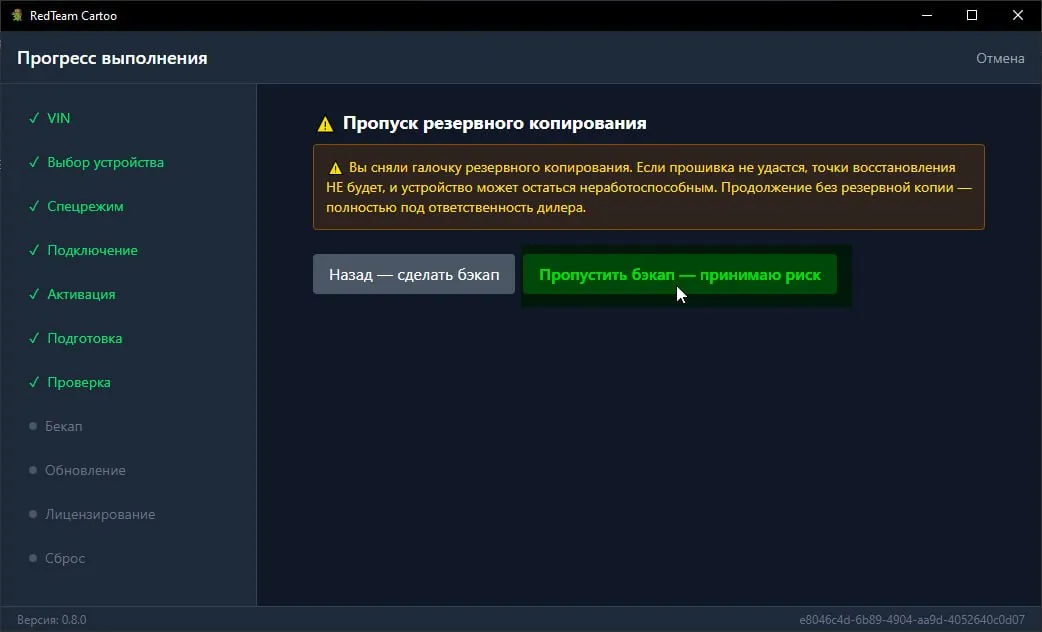This screenshot has width=1042, height=632.
Task: Go to the Подключение step
Action: (x=92, y=251)
